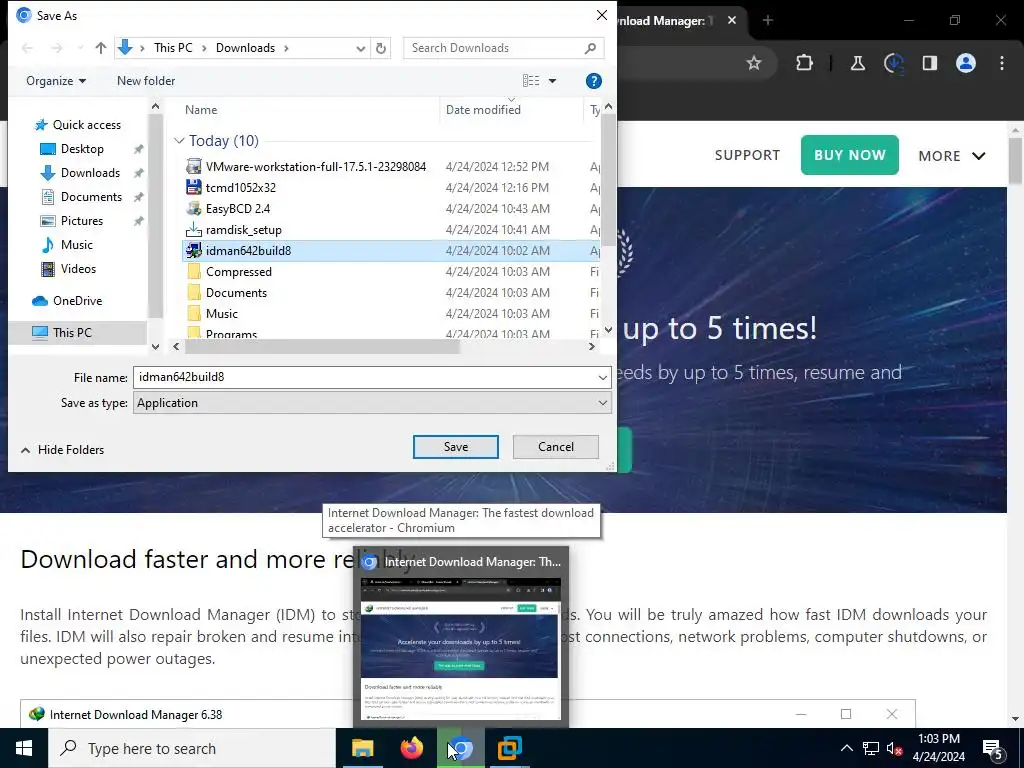Click the File name input field
The height and width of the screenshot is (768, 1024).
364,377
